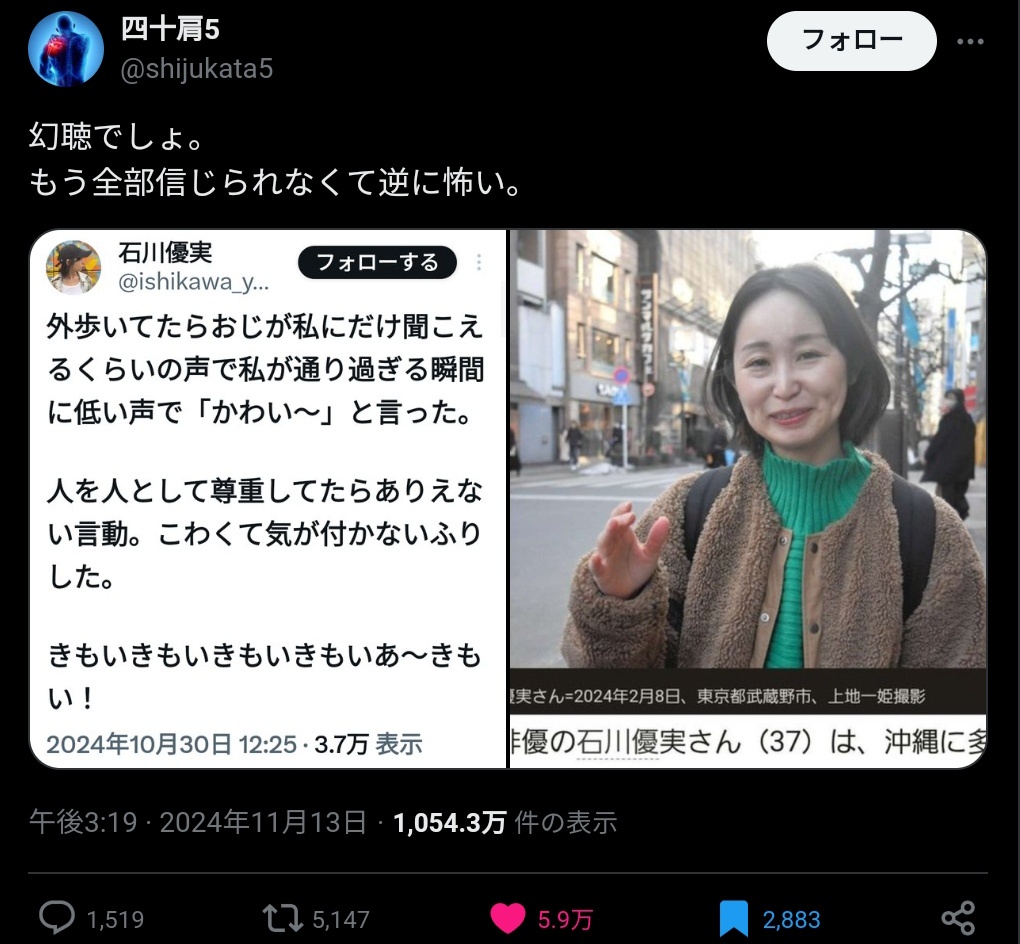Screen dimensions: 1020x944
Task: Click the 四十肩5 display name
Action: (170, 29)
